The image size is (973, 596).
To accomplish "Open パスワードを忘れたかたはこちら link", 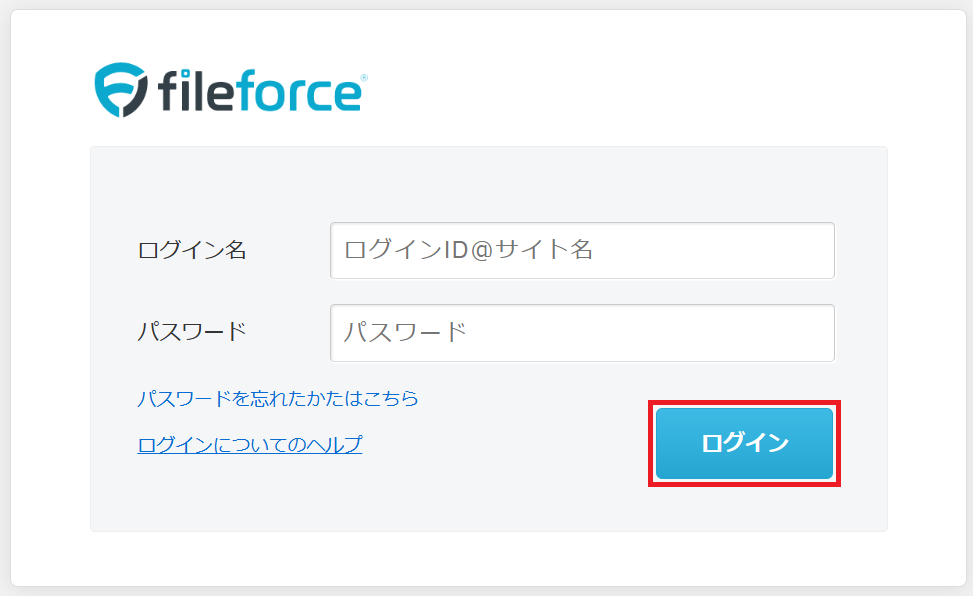I will [277, 398].
